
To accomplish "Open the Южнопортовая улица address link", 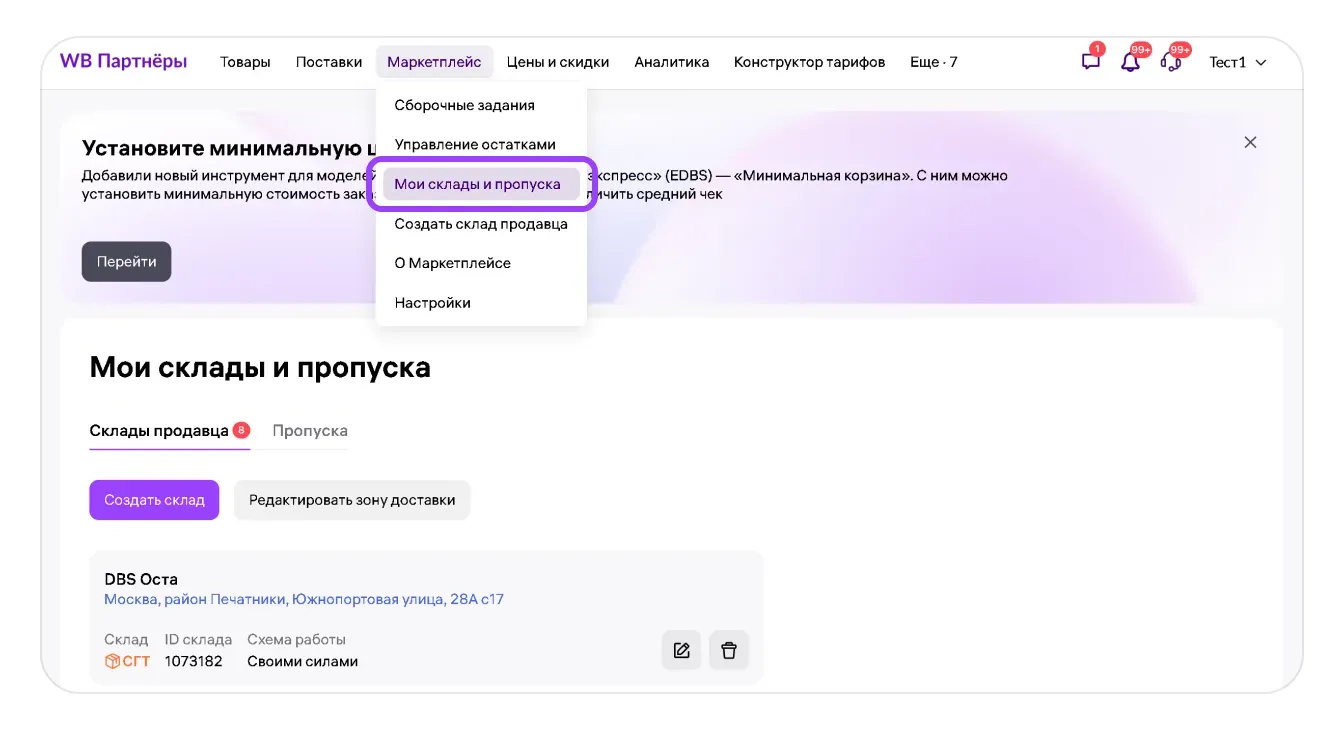I will pos(304,600).
